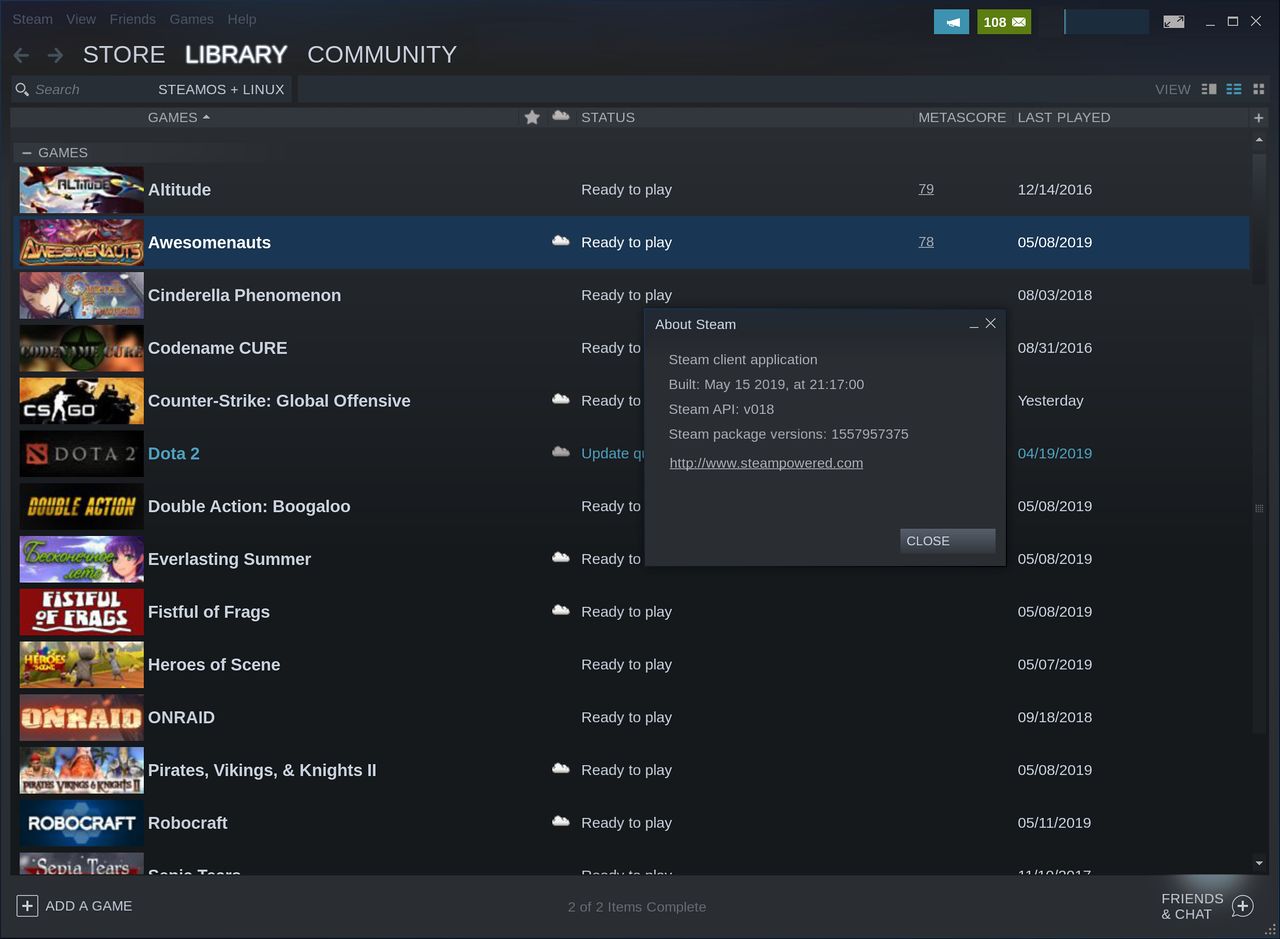Go to the STORE tab

point(124,55)
